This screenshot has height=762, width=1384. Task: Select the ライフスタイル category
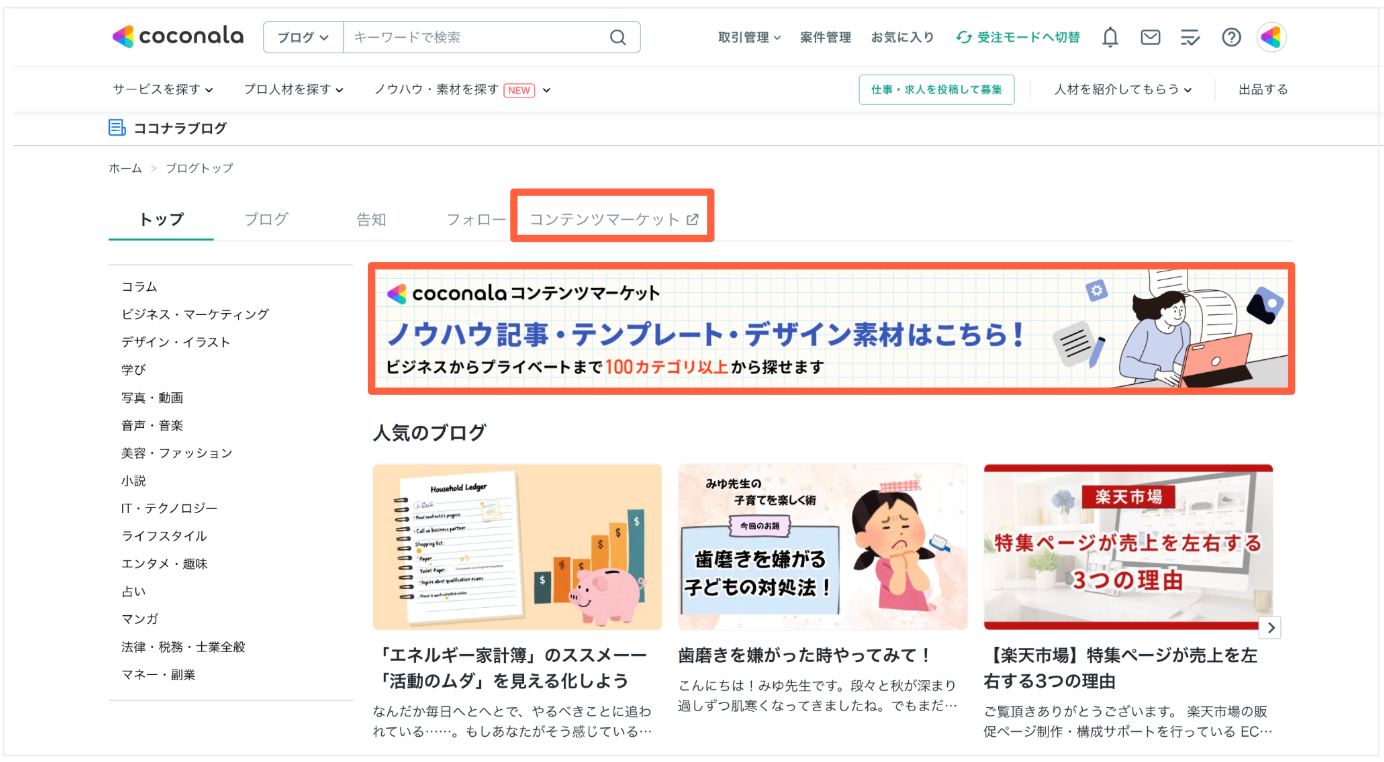(x=164, y=536)
